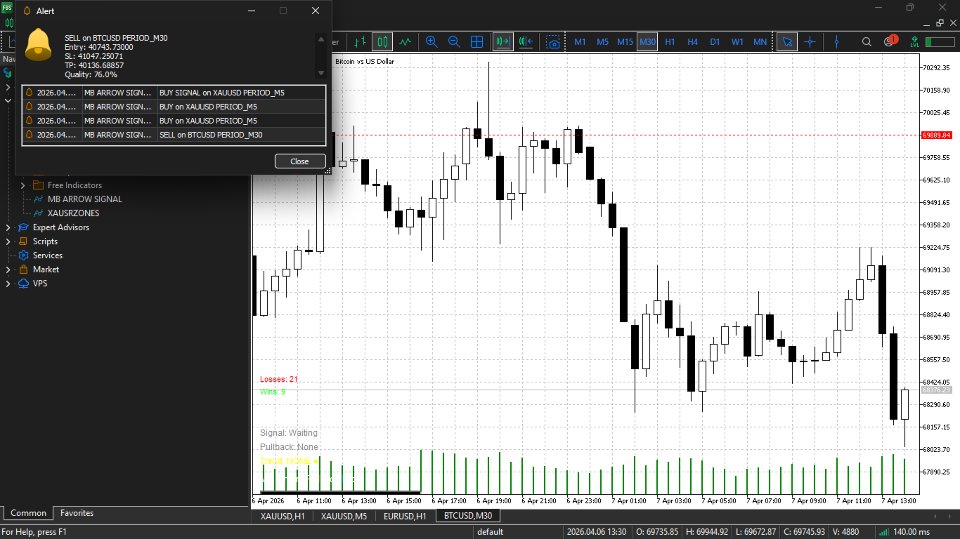Zoom in on the chart
This screenshot has width=960, height=539.
tap(432, 42)
